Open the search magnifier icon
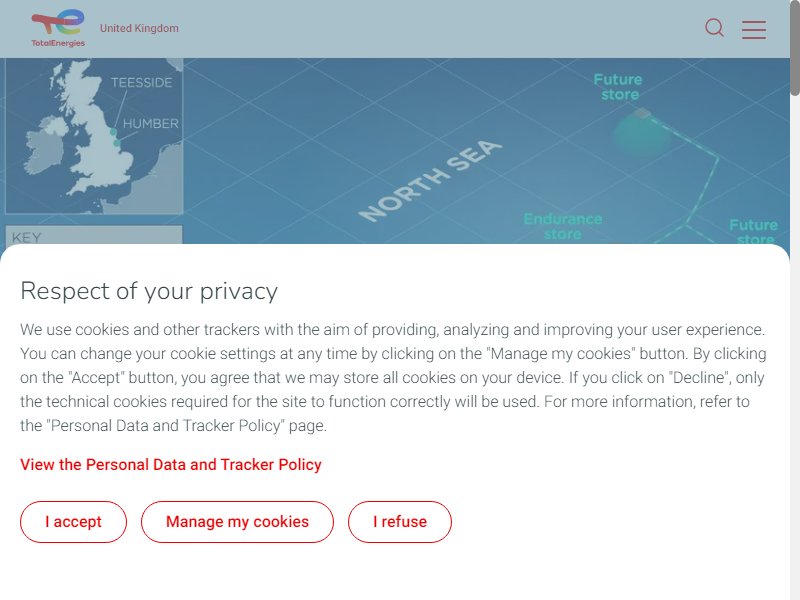The height and width of the screenshot is (600, 800). (714, 28)
